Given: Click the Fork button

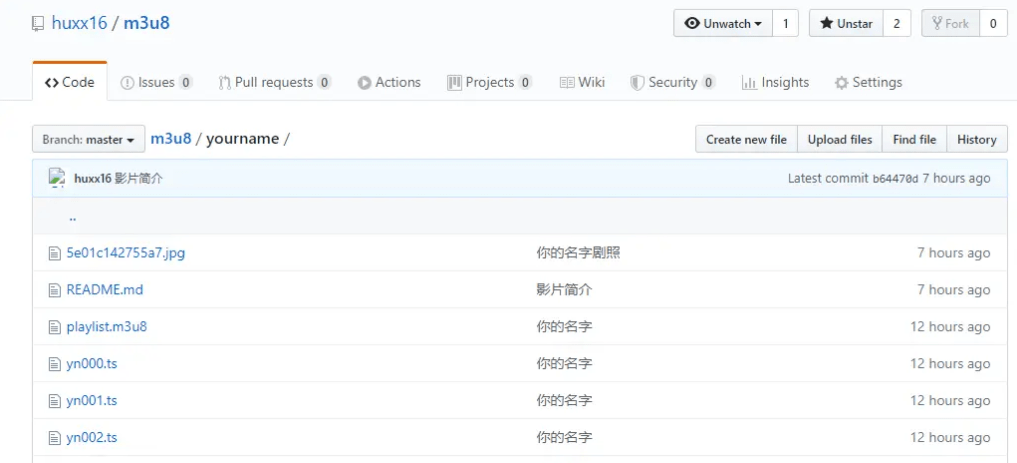Looking at the screenshot, I should [x=950, y=23].
